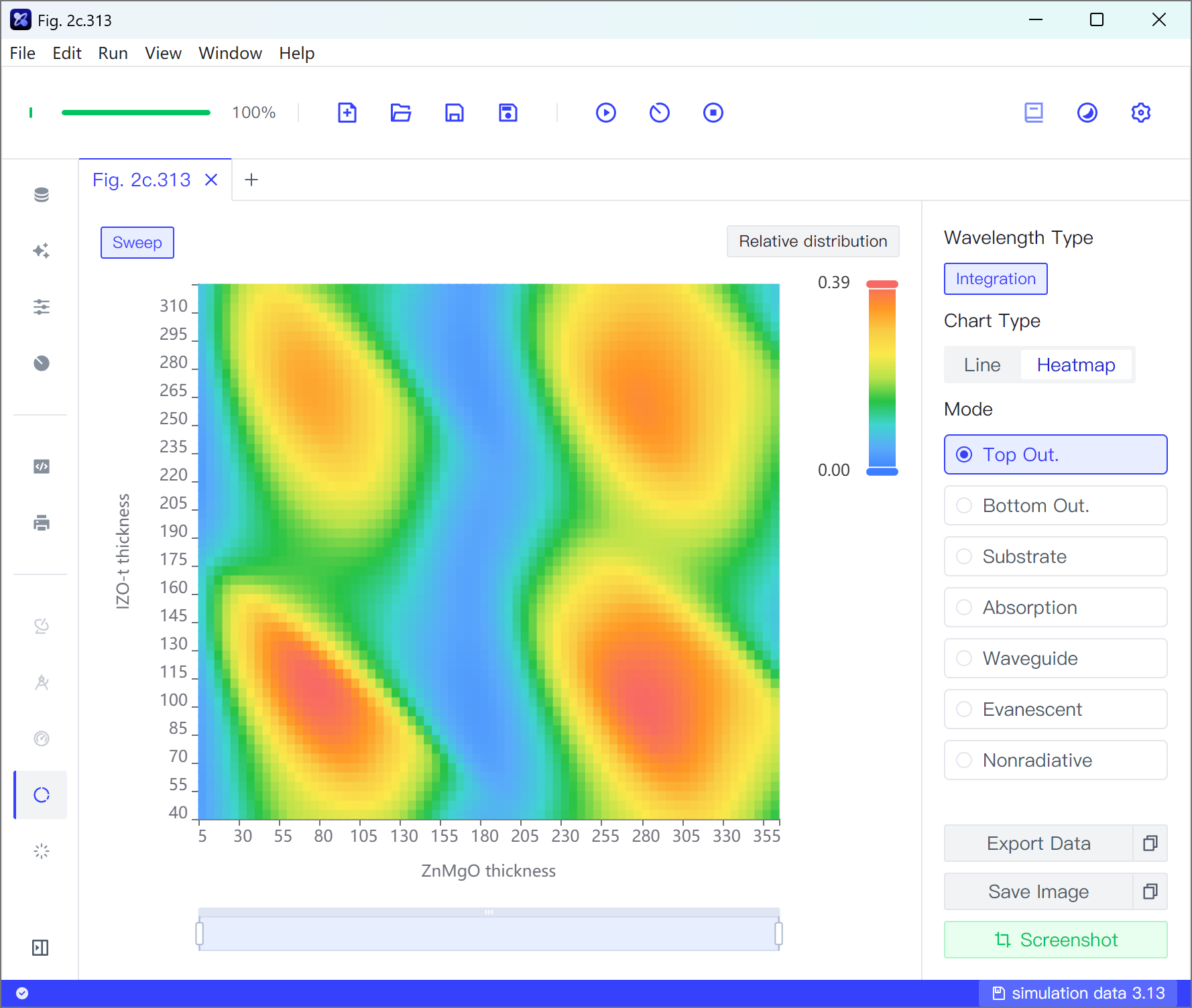This screenshot has width=1192, height=1008.
Task: Click the speedometer sidebar icon
Action: [42, 739]
